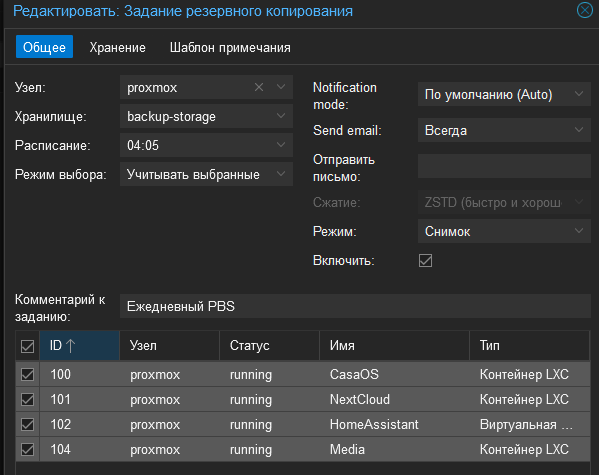Uncheck the row 101 NextCloud checkbox

tap(27, 400)
